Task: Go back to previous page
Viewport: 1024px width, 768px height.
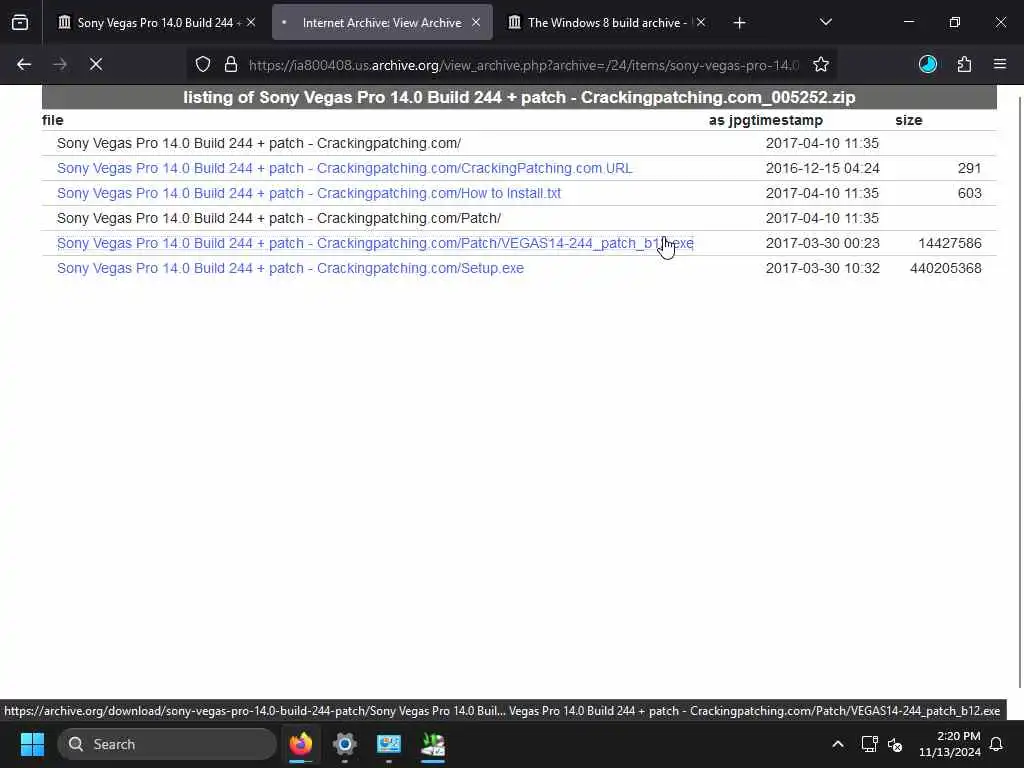Action: [24, 64]
